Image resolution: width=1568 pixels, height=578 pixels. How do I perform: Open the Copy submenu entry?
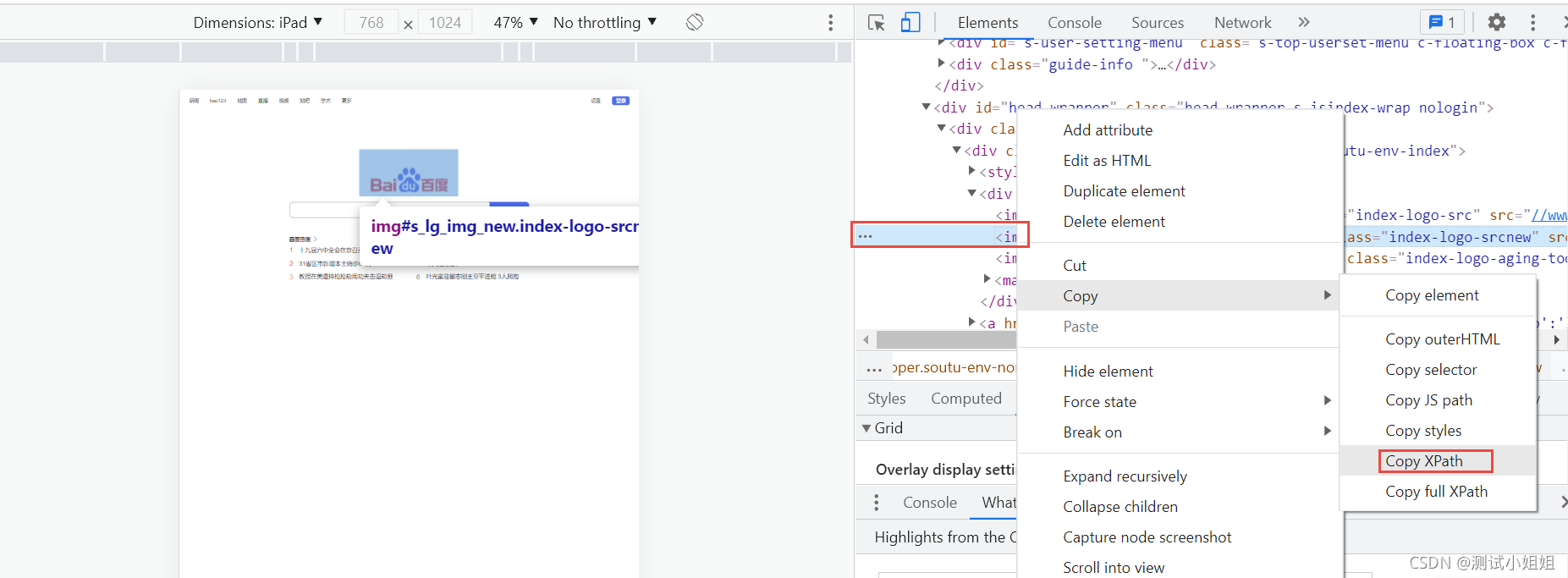(x=1180, y=296)
